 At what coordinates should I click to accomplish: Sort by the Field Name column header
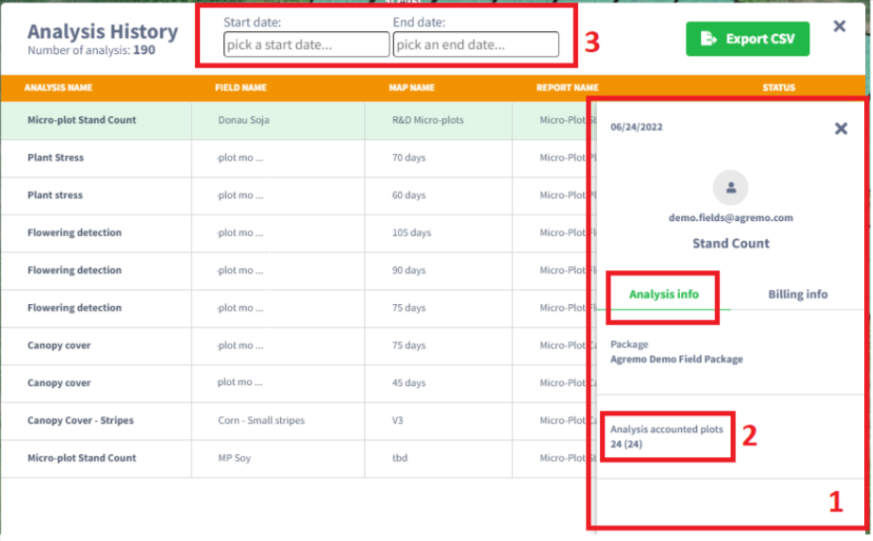point(240,88)
